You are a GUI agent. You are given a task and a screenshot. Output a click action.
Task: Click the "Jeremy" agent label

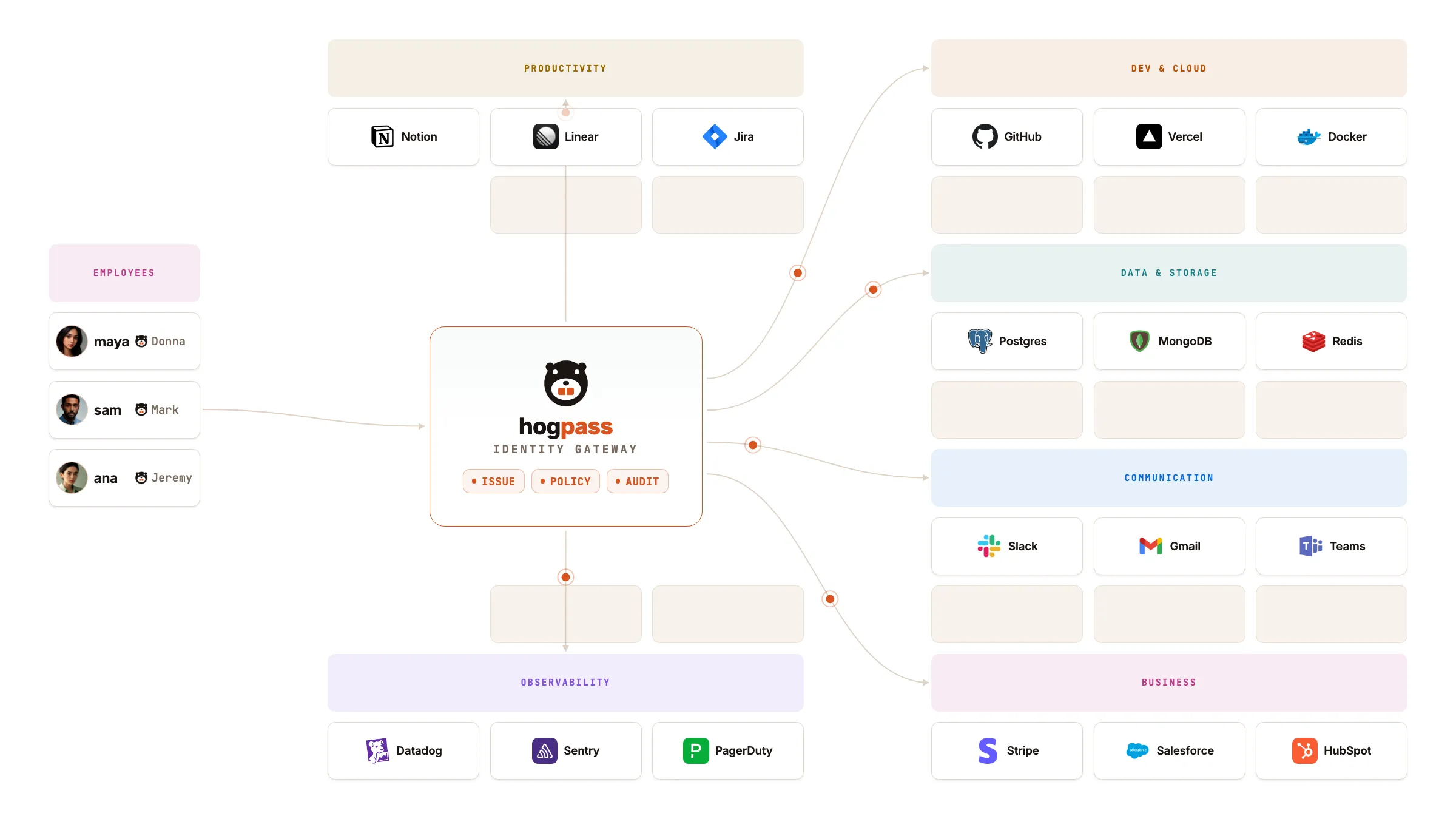click(x=172, y=478)
